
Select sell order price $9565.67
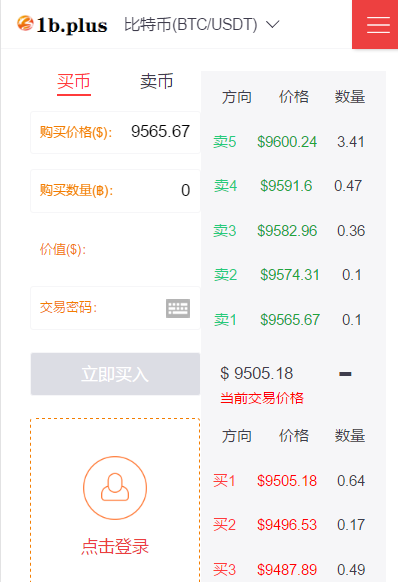(x=290, y=320)
